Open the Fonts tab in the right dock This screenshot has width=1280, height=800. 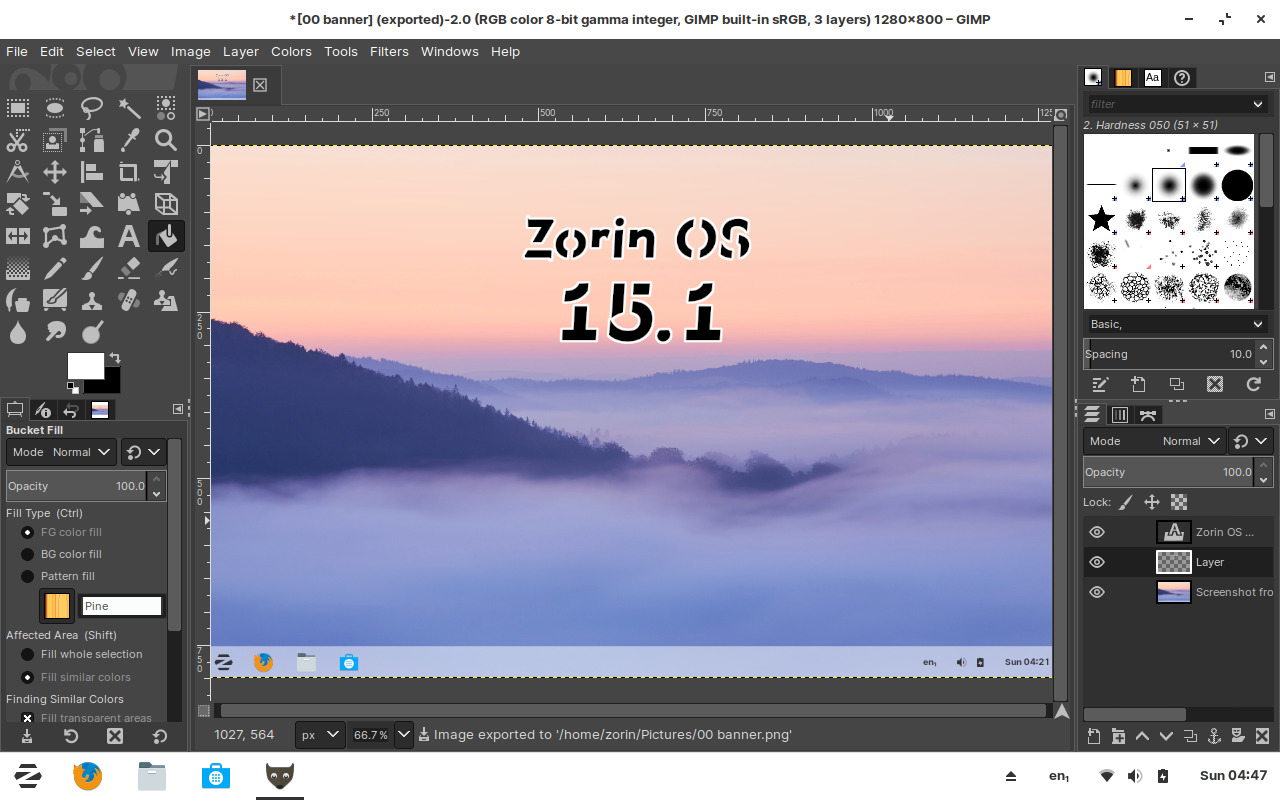coord(1153,77)
